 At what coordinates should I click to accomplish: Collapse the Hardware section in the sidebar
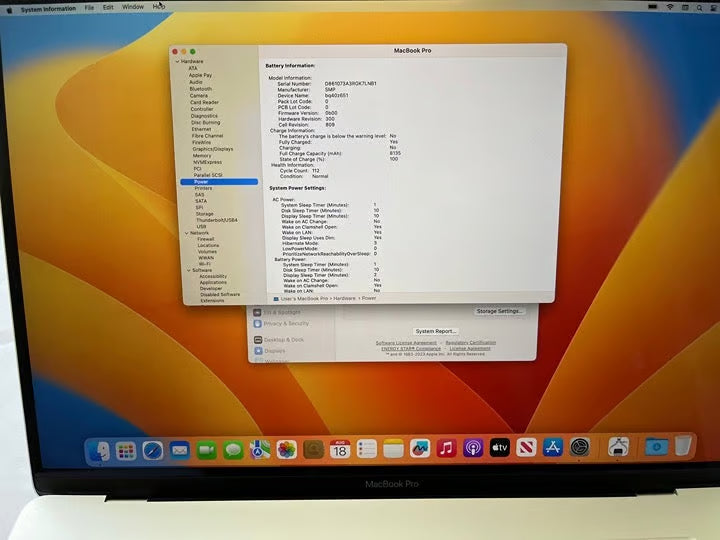click(177, 62)
